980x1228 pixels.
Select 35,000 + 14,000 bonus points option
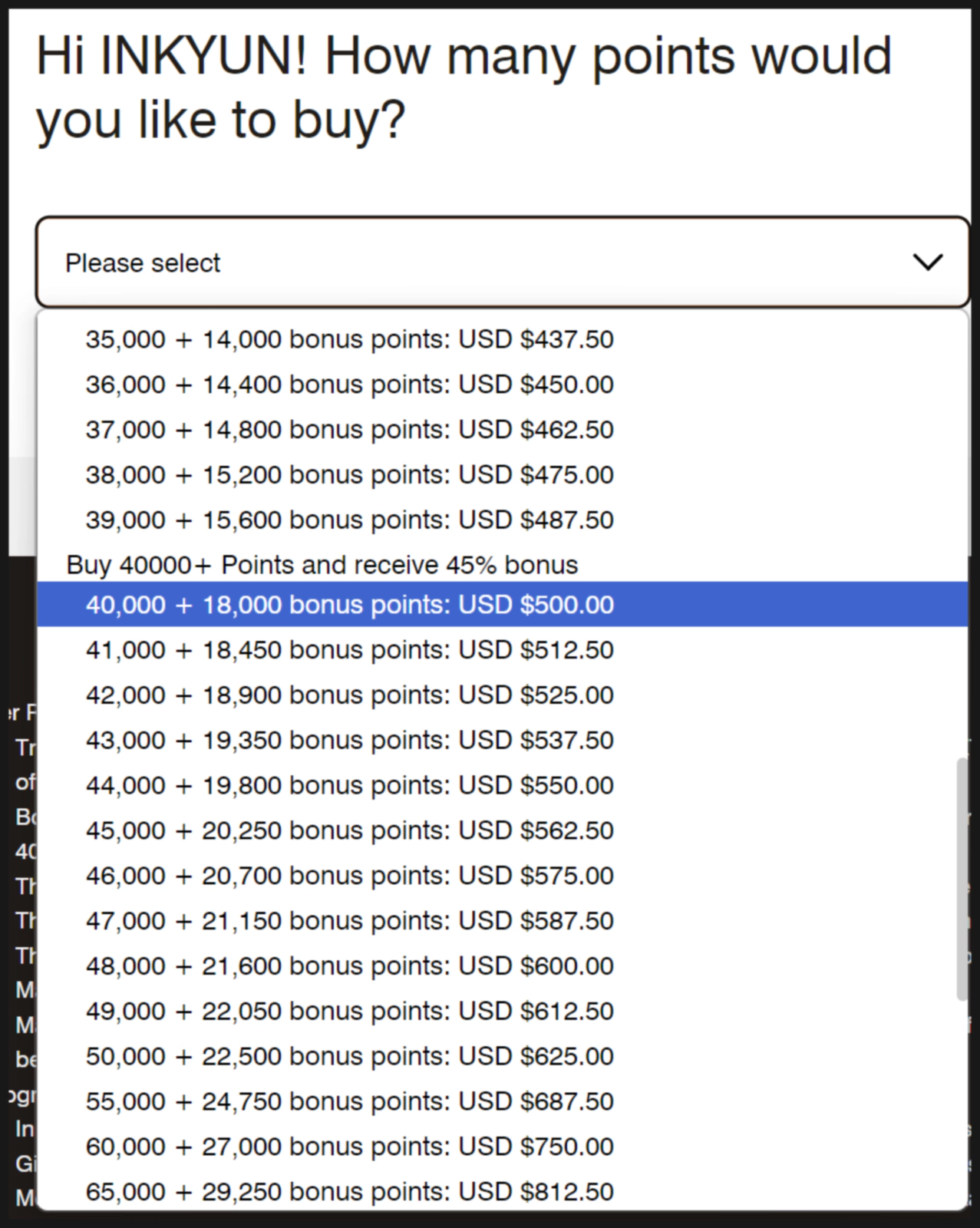pyautogui.click(x=349, y=339)
